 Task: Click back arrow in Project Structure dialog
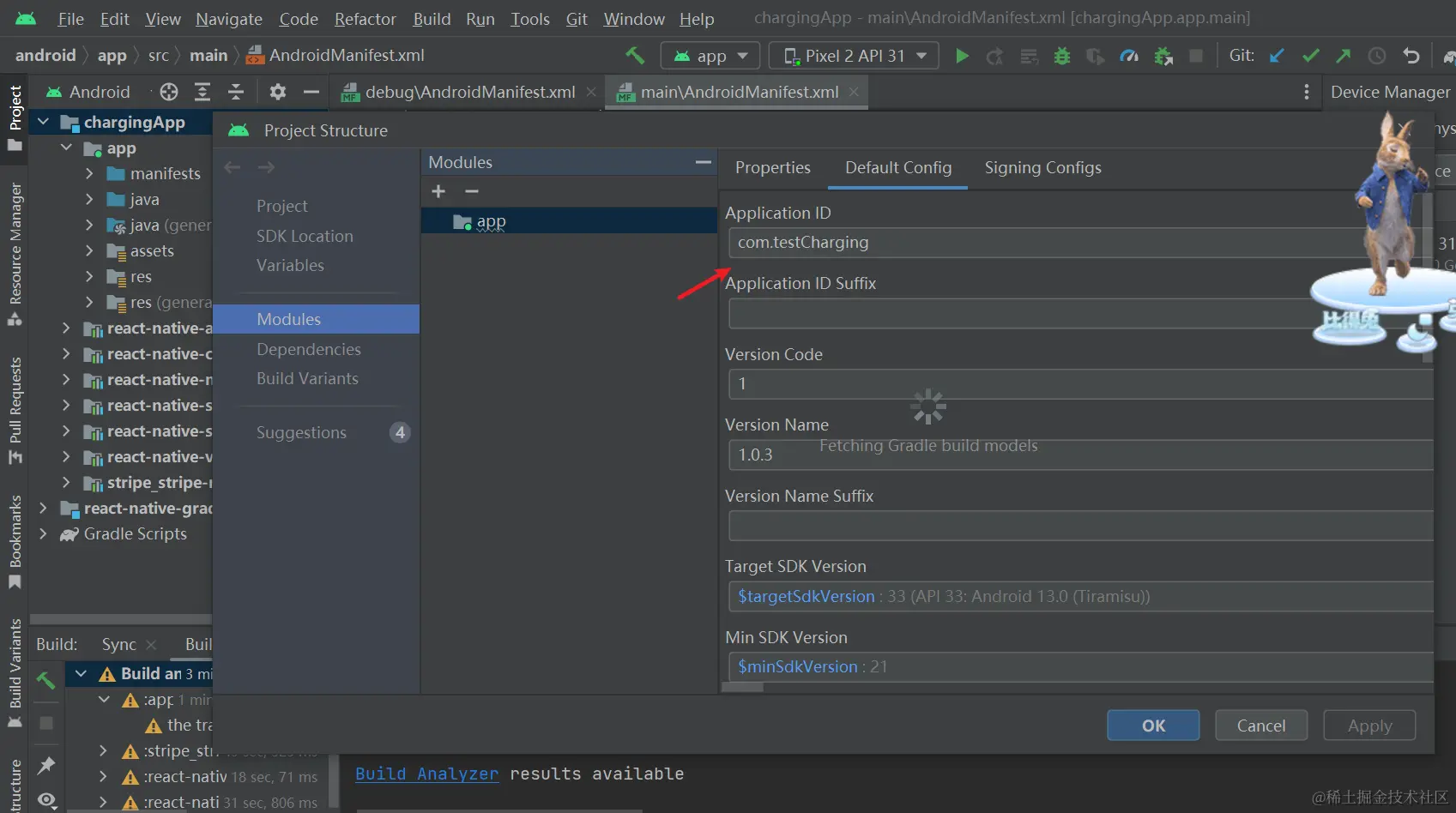233,167
